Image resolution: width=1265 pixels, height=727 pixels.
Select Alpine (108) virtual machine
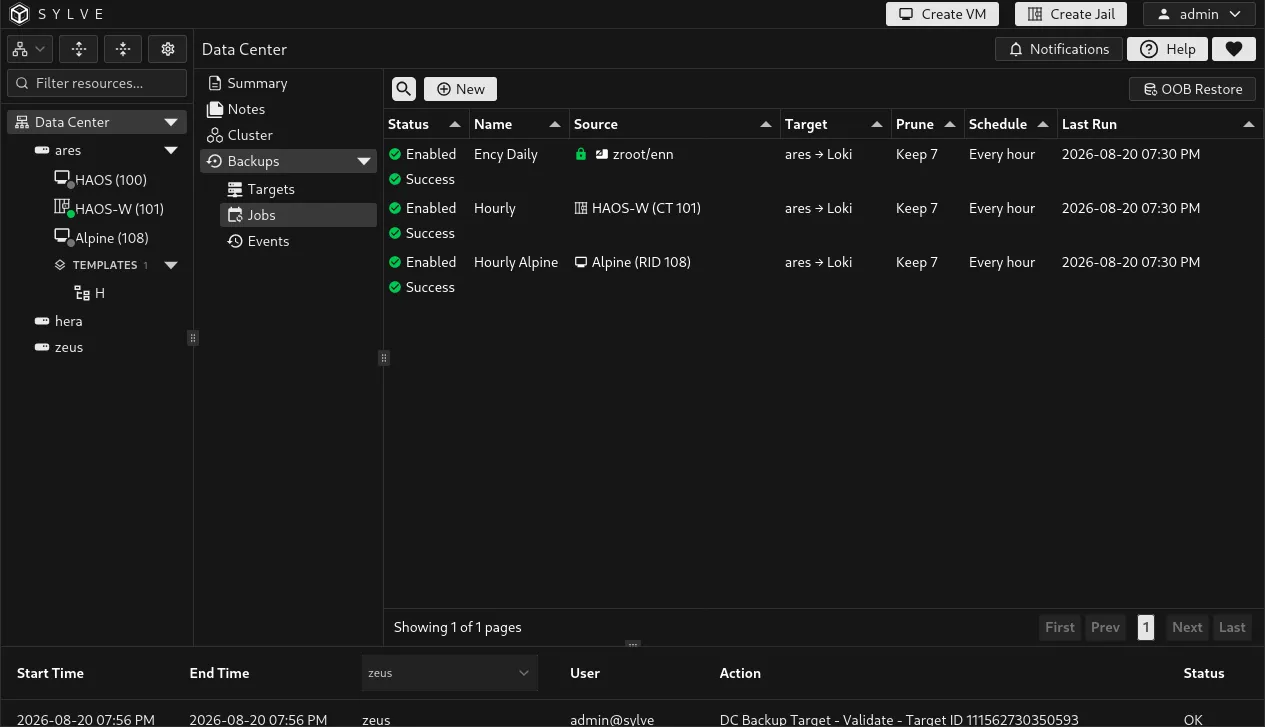point(102,238)
